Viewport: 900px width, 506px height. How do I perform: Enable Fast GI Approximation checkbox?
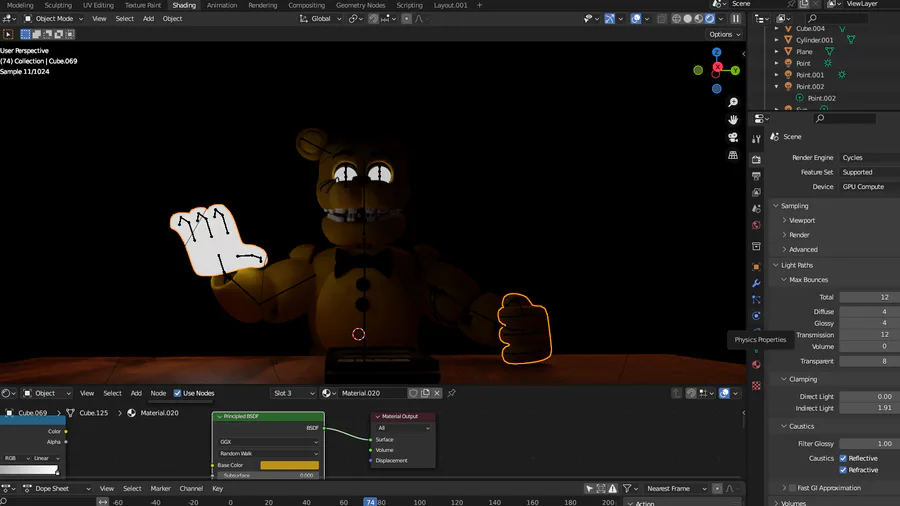[792, 488]
